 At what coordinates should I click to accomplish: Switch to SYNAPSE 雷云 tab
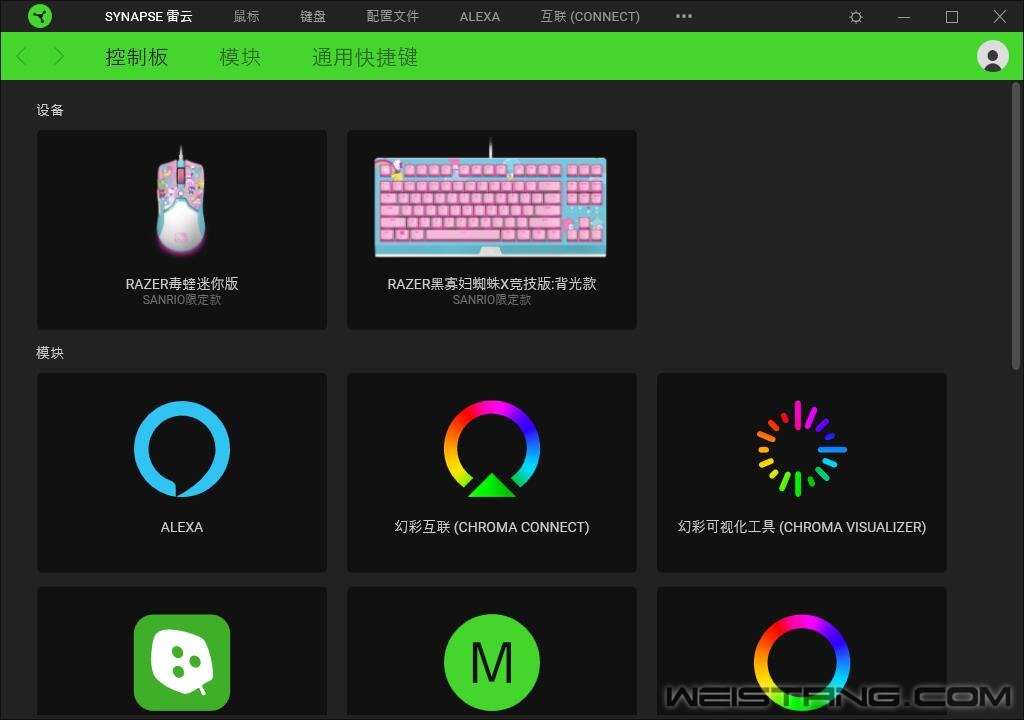pyautogui.click(x=148, y=16)
